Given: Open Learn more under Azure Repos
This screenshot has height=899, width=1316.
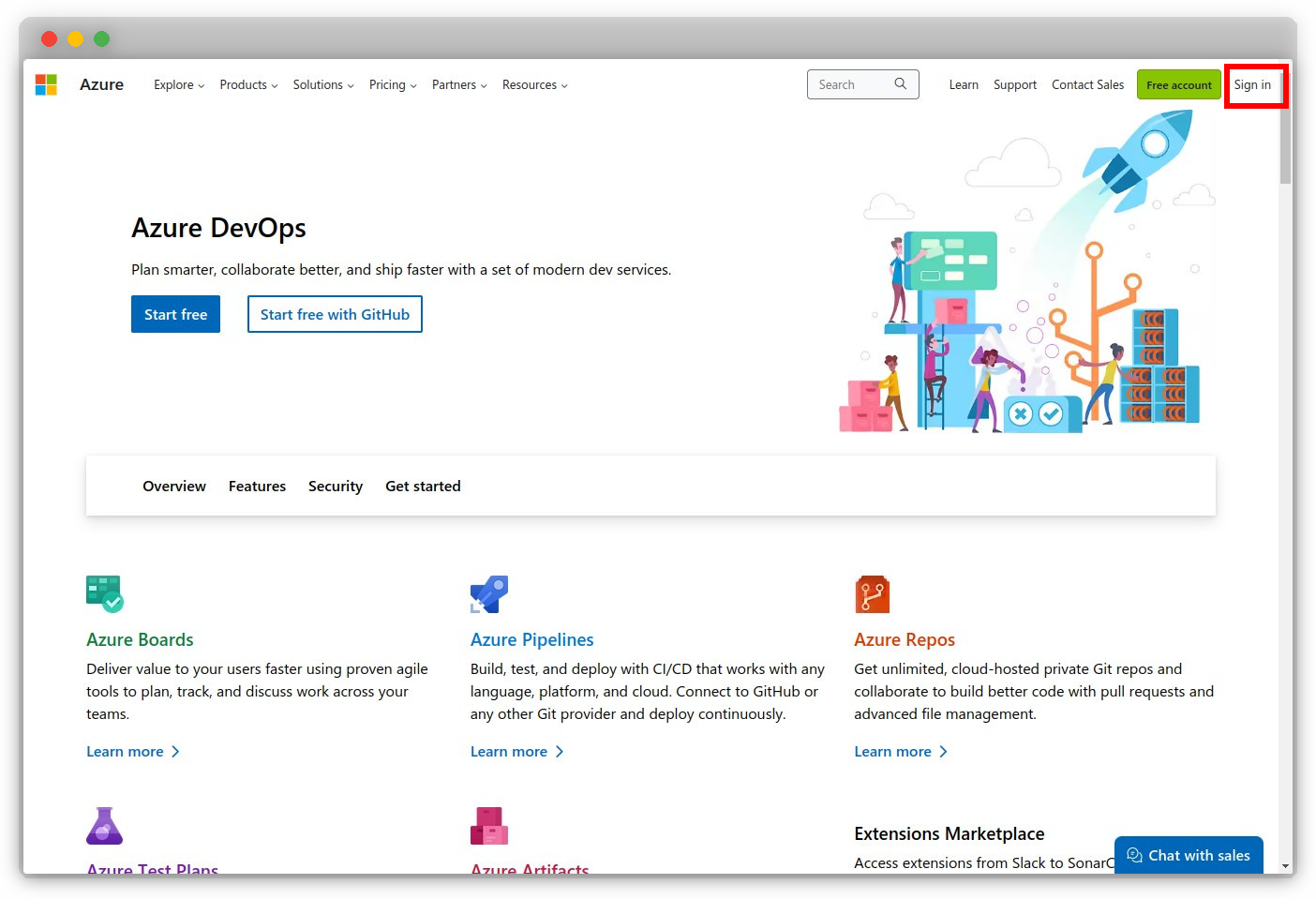Looking at the screenshot, I should pyautogui.click(x=901, y=752).
